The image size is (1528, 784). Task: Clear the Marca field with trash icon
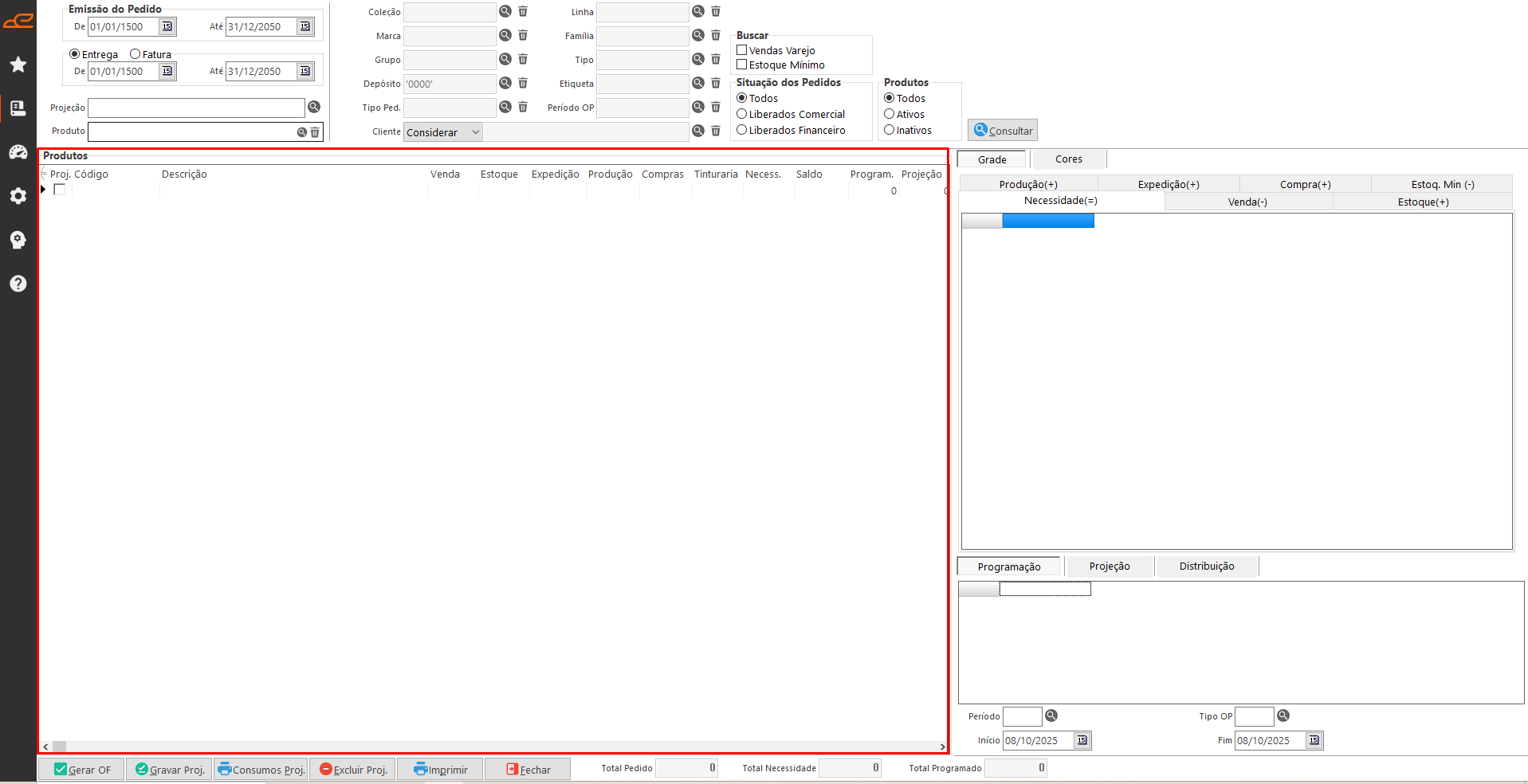point(523,35)
